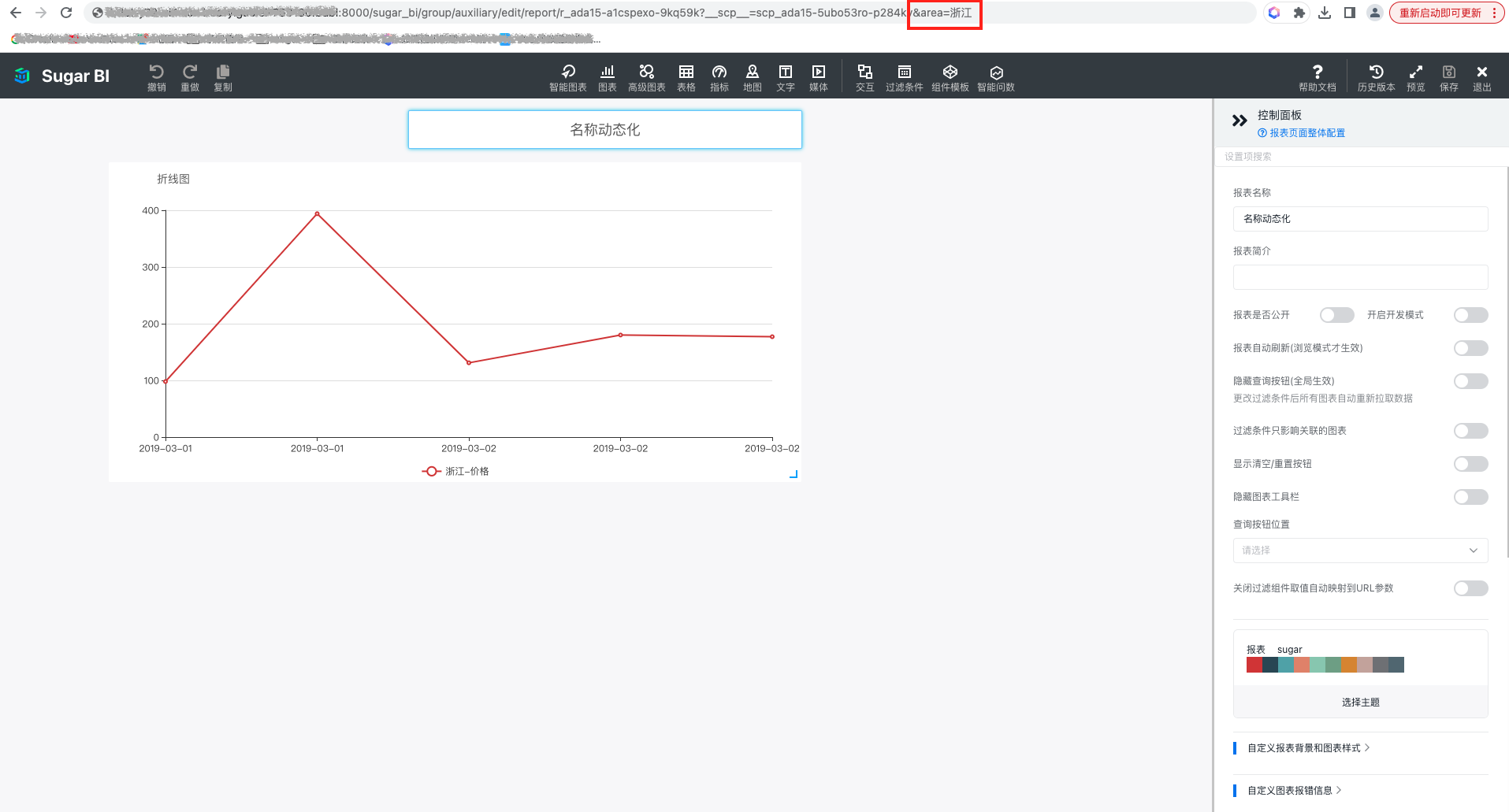Open browser extensions puzzle icon
The height and width of the screenshot is (812, 1509).
[1299, 13]
